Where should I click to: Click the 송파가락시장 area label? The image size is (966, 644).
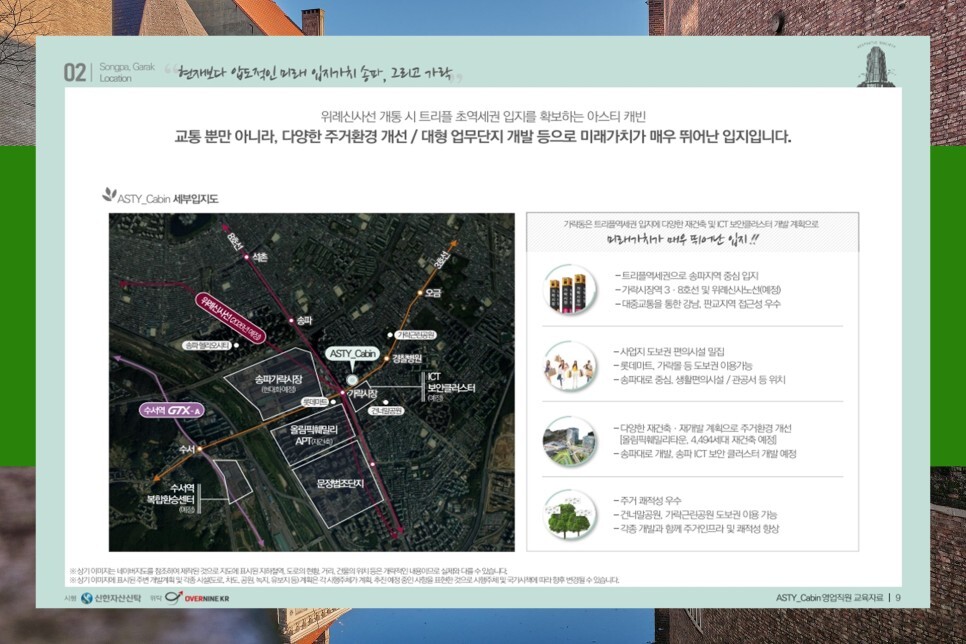point(278,383)
